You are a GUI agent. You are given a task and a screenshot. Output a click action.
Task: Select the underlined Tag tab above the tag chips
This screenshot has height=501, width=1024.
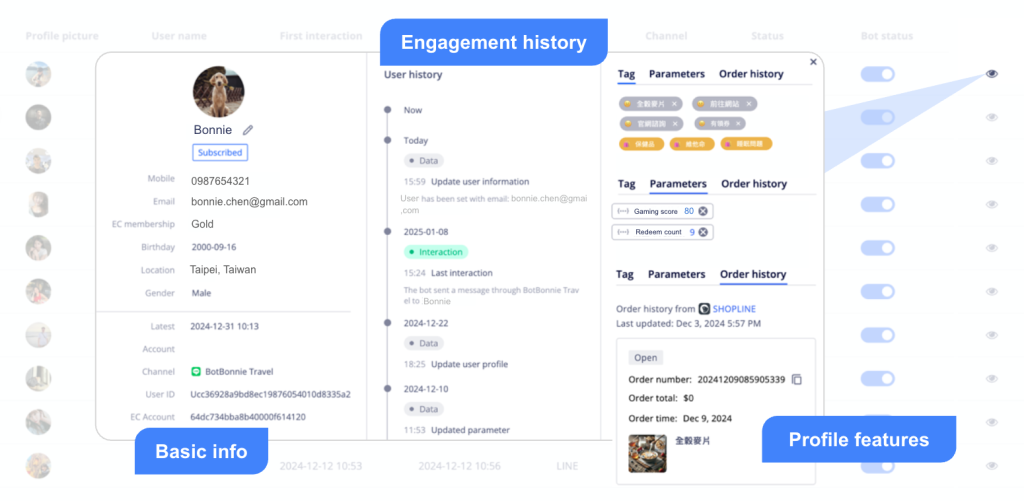coord(626,74)
